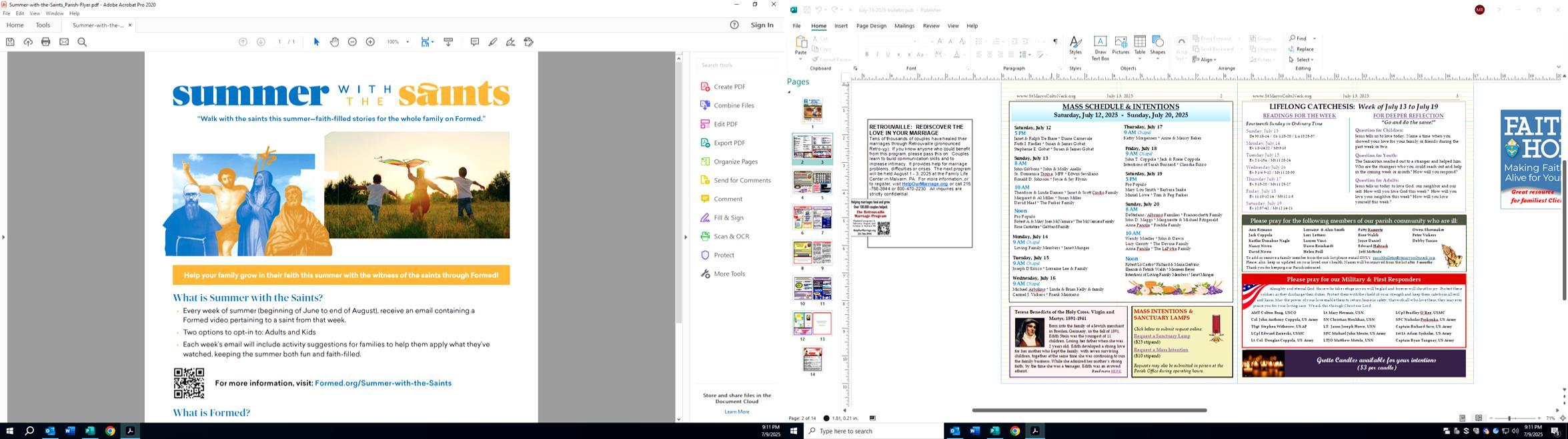
Task: Go to next page in Acrobat
Action: click(261, 42)
